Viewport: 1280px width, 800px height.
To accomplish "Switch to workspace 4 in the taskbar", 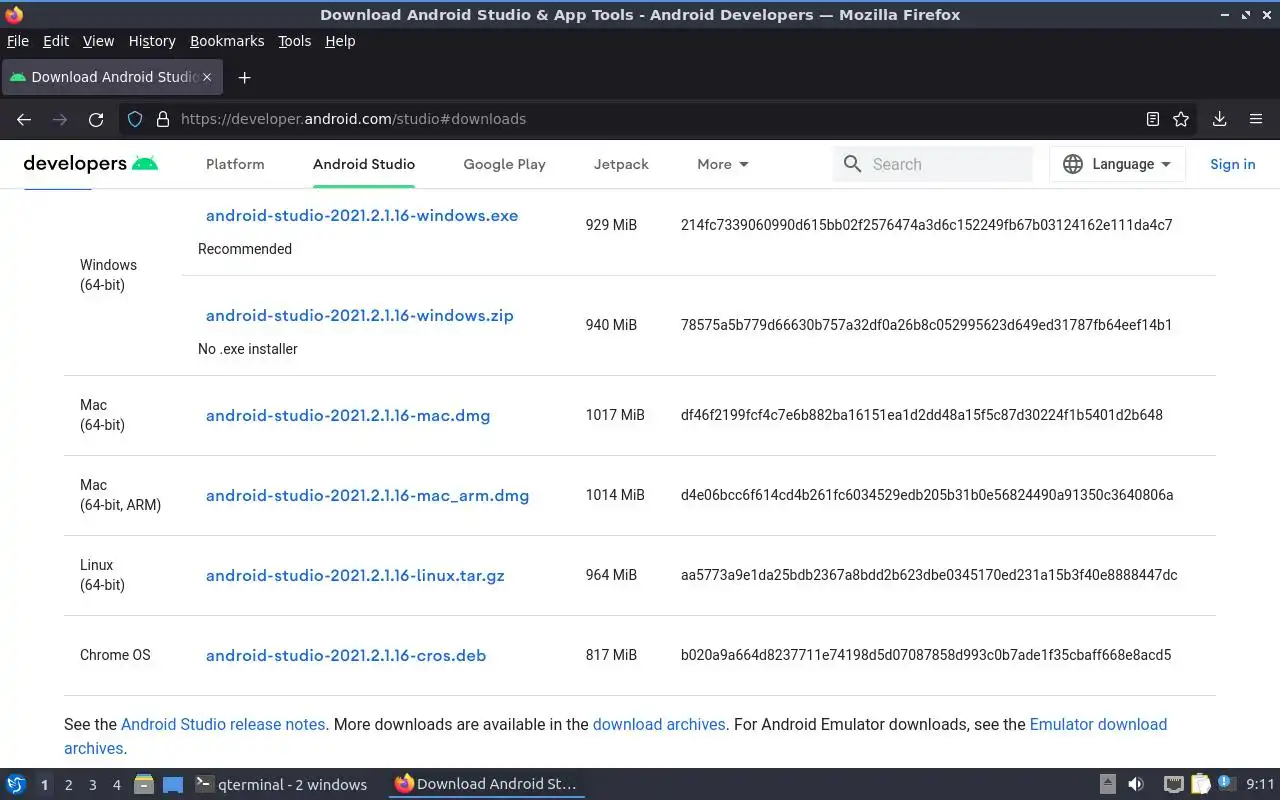I will pos(116,785).
